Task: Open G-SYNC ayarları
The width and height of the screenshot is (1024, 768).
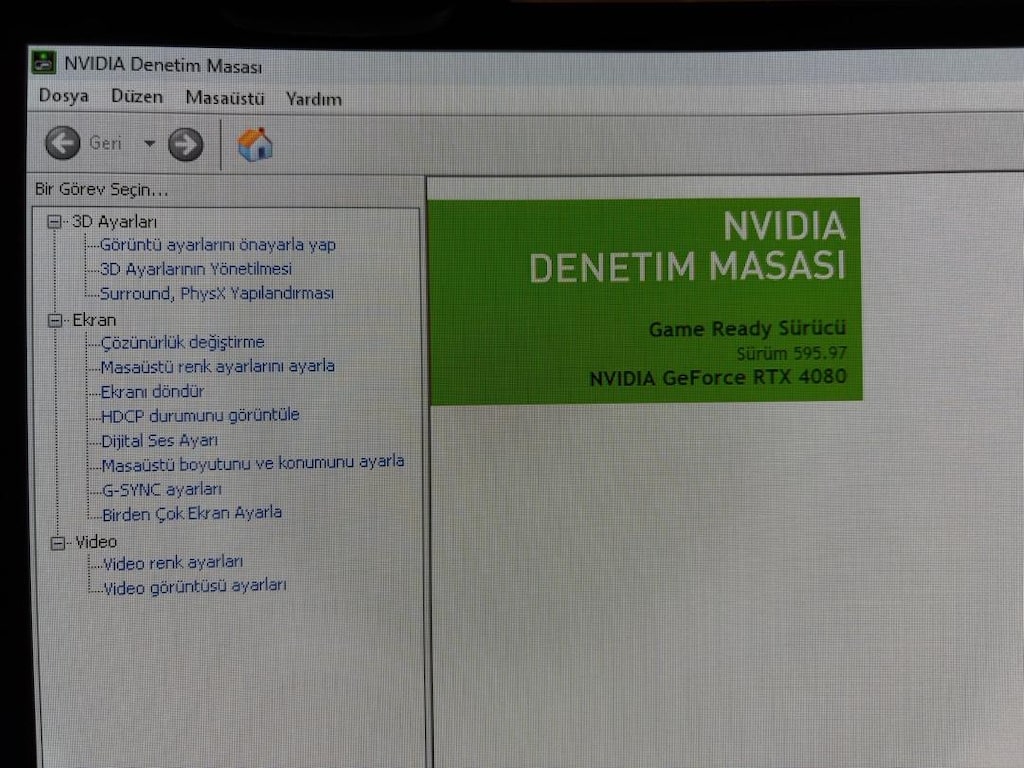Action: click(x=161, y=489)
